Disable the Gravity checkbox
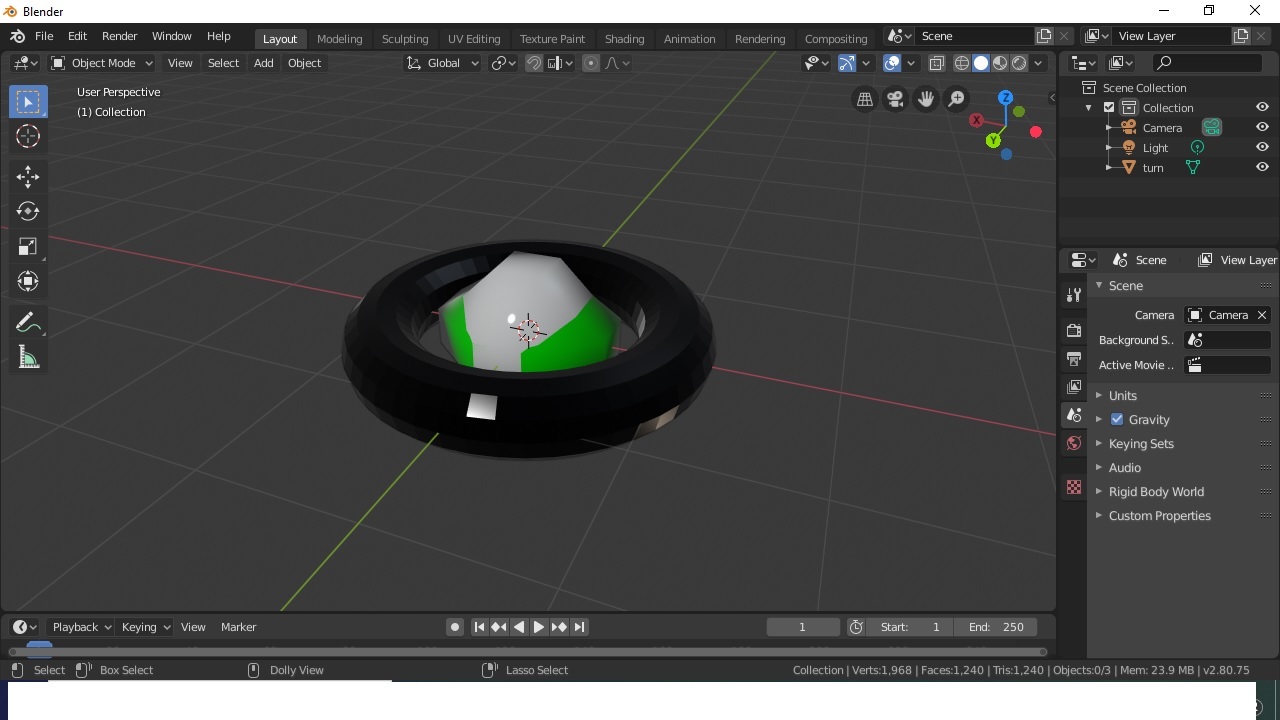This screenshot has width=1280, height=720. [x=1117, y=420]
